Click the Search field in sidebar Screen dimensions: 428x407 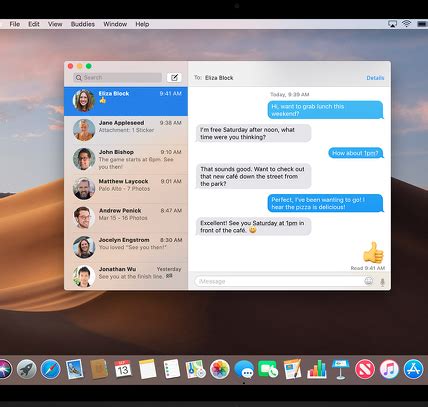(x=118, y=77)
